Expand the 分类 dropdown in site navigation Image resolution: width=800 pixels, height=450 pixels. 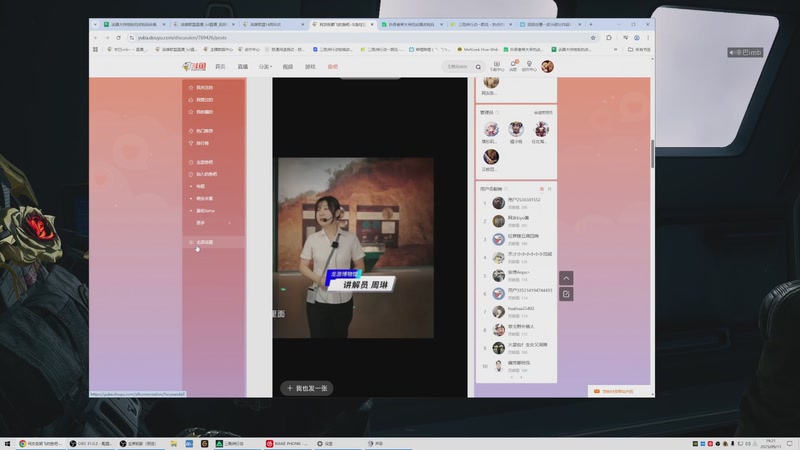coord(265,67)
